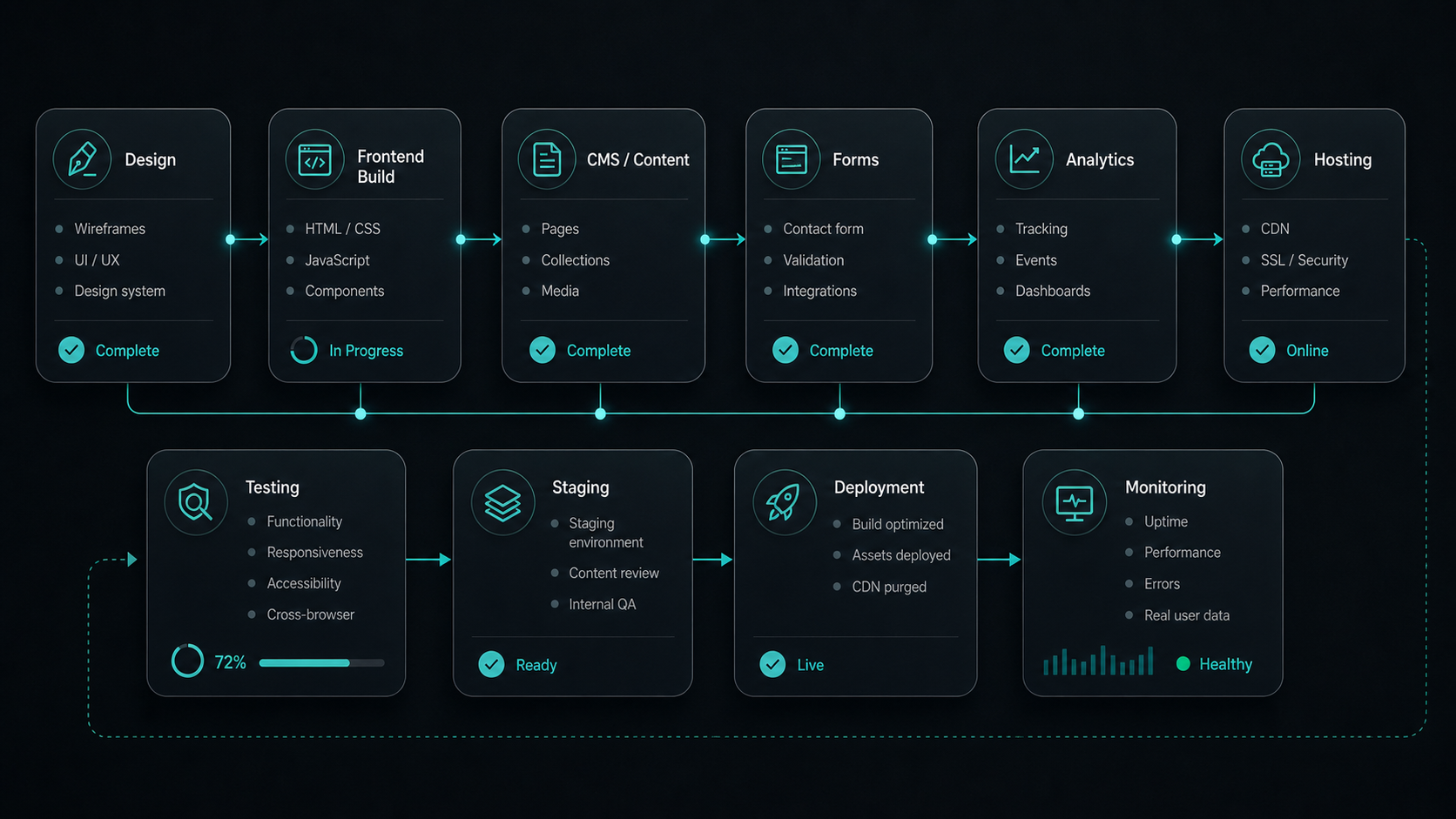Click the 72% value in Testing

(x=230, y=662)
